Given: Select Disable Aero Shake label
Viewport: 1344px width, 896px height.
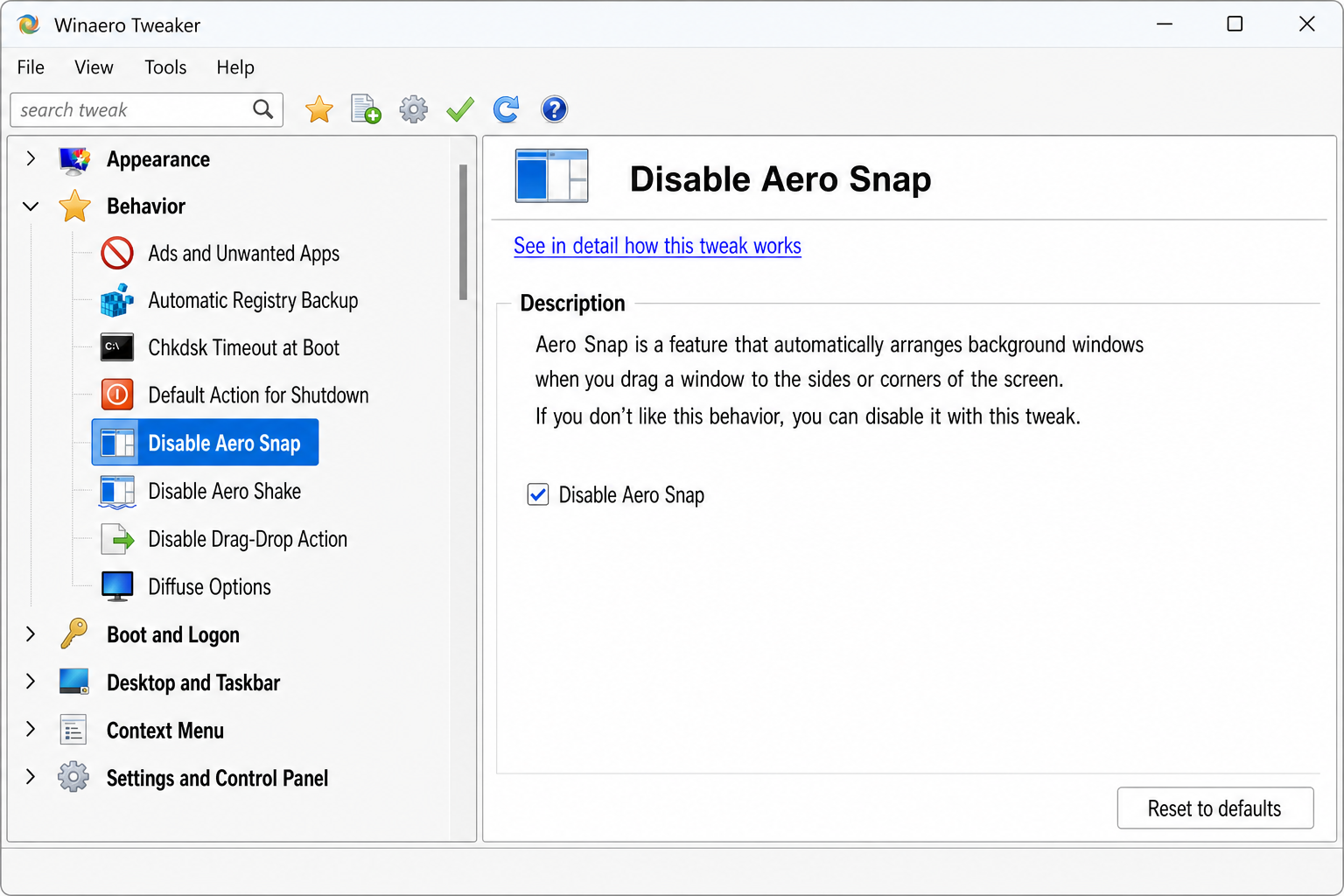Looking at the screenshot, I should [225, 492].
